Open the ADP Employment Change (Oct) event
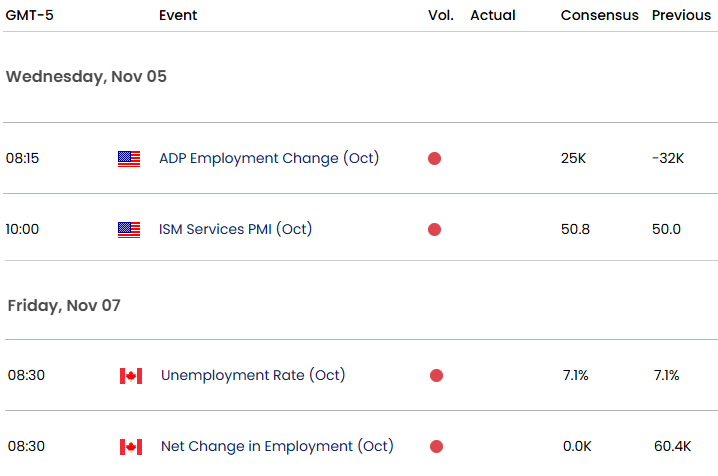 [268, 158]
